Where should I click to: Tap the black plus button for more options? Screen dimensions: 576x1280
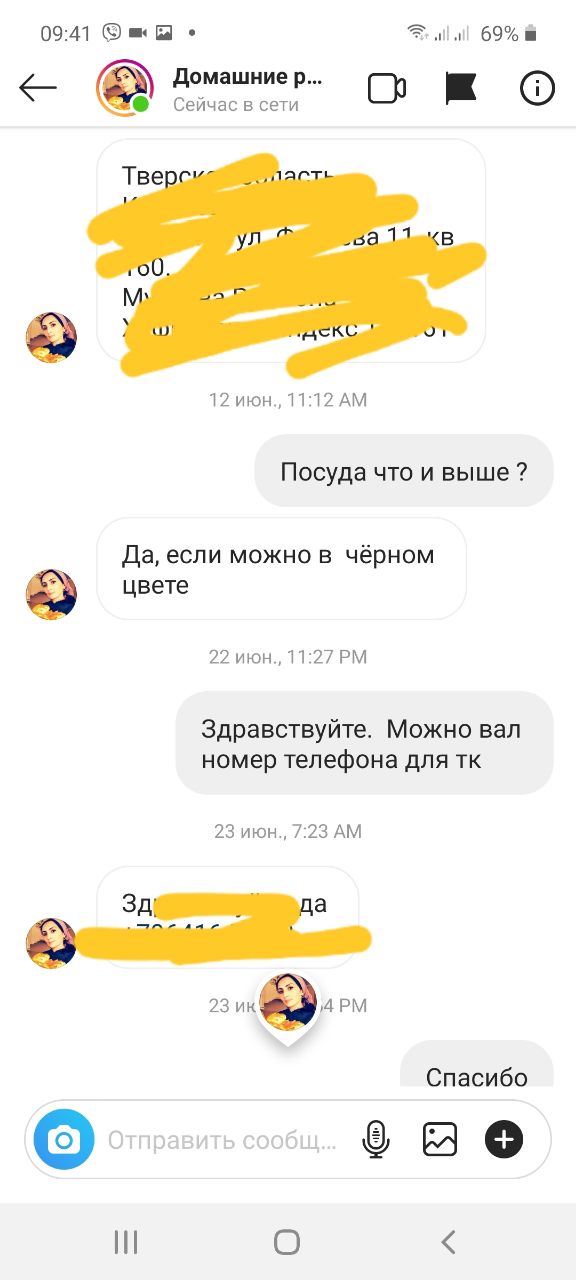click(504, 1139)
